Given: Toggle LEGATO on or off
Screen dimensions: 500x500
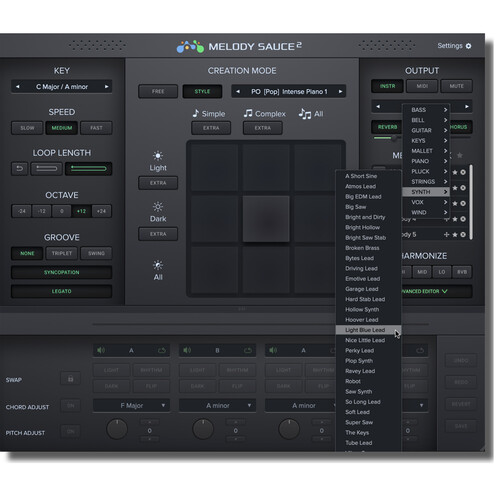Looking at the screenshot, I should (62, 291).
